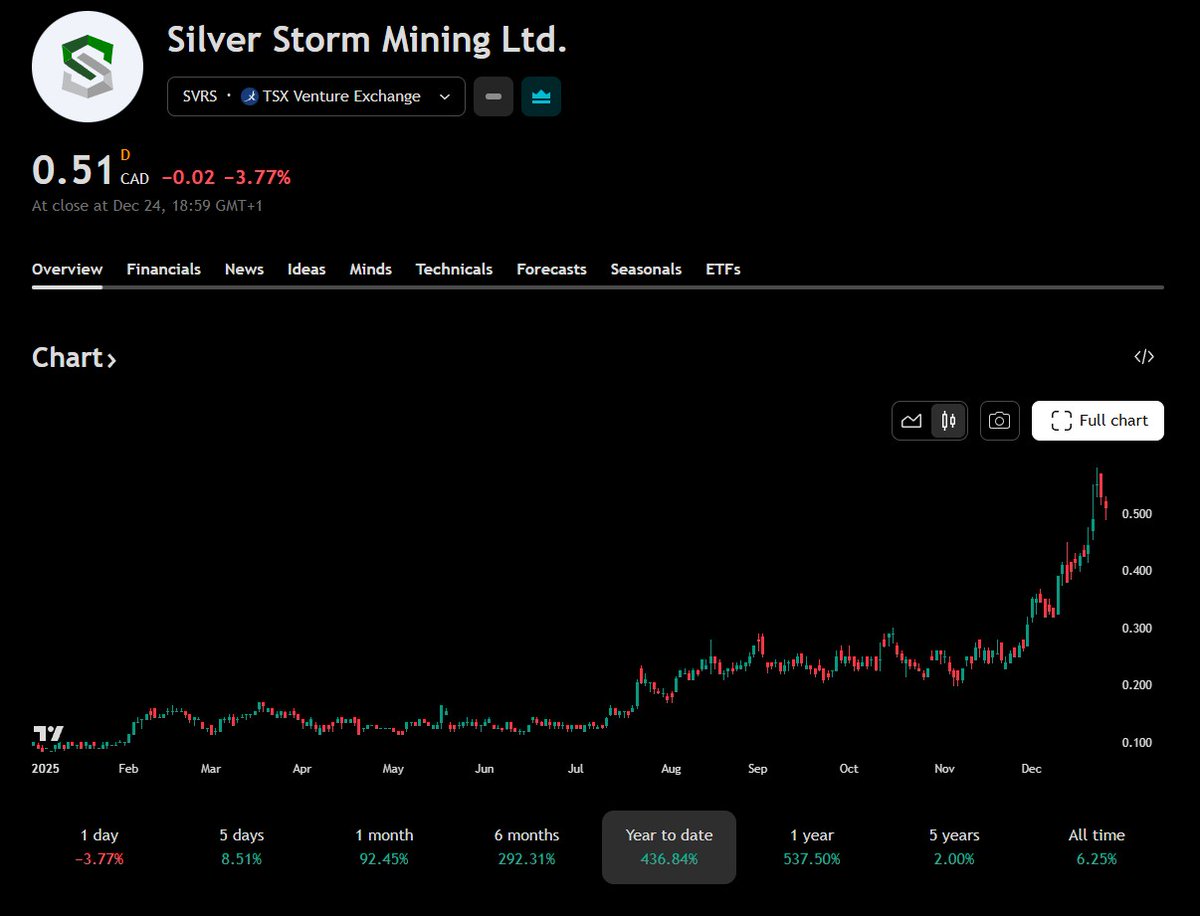Viewport: 1200px width, 916px height.
Task: Switch to area chart style
Action: [911, 421]
